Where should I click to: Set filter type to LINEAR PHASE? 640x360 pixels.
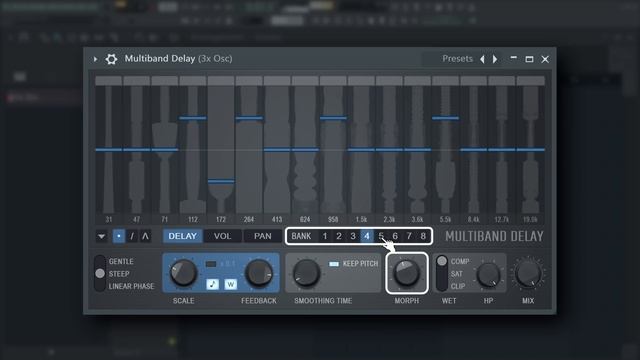tap(131, 286)
